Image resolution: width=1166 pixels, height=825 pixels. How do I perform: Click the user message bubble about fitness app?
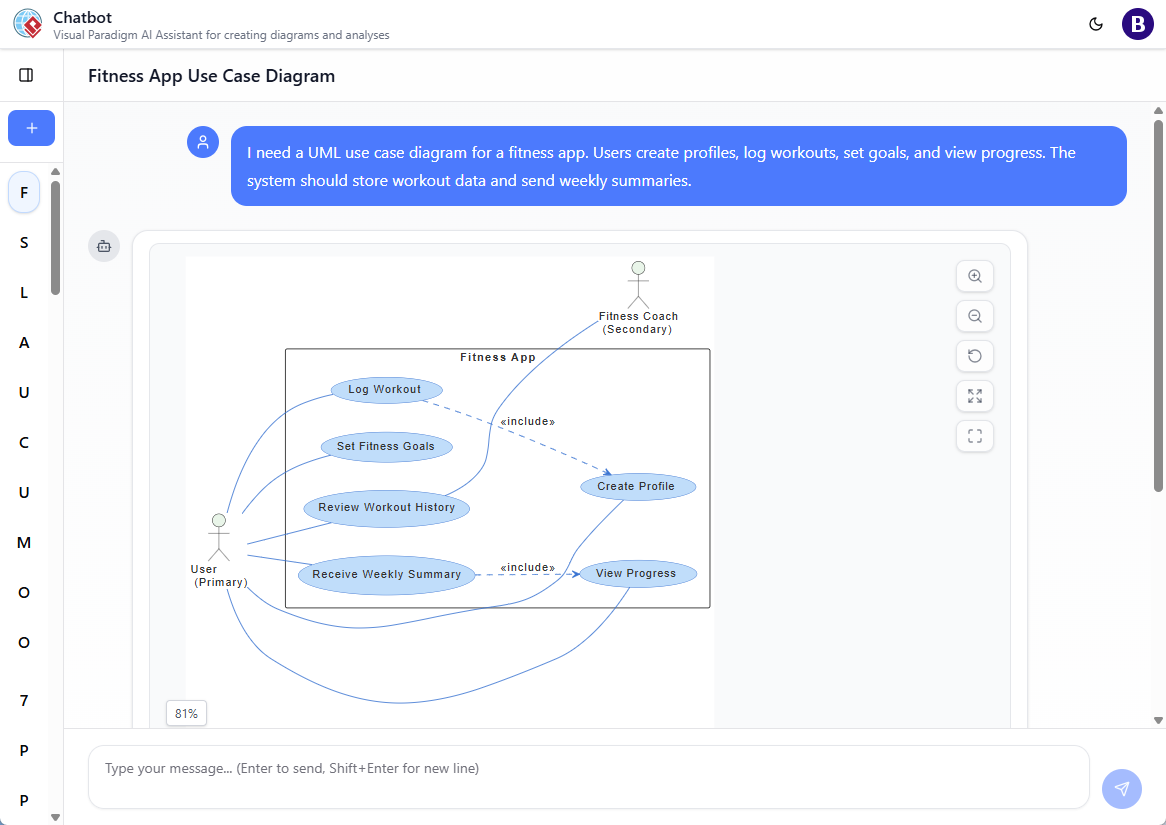[679, 166]
